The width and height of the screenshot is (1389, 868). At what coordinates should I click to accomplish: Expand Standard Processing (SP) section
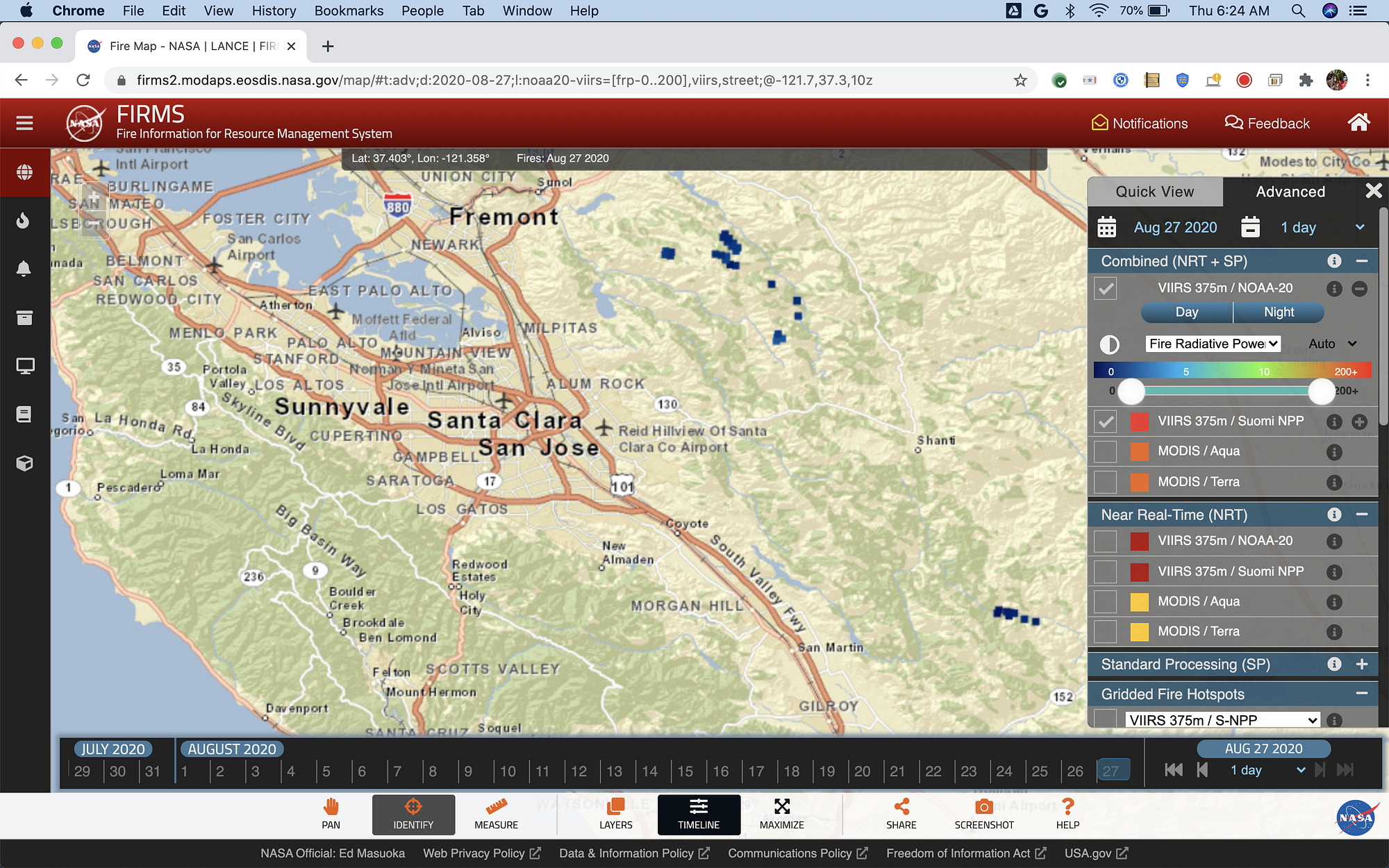[1361, 665]
